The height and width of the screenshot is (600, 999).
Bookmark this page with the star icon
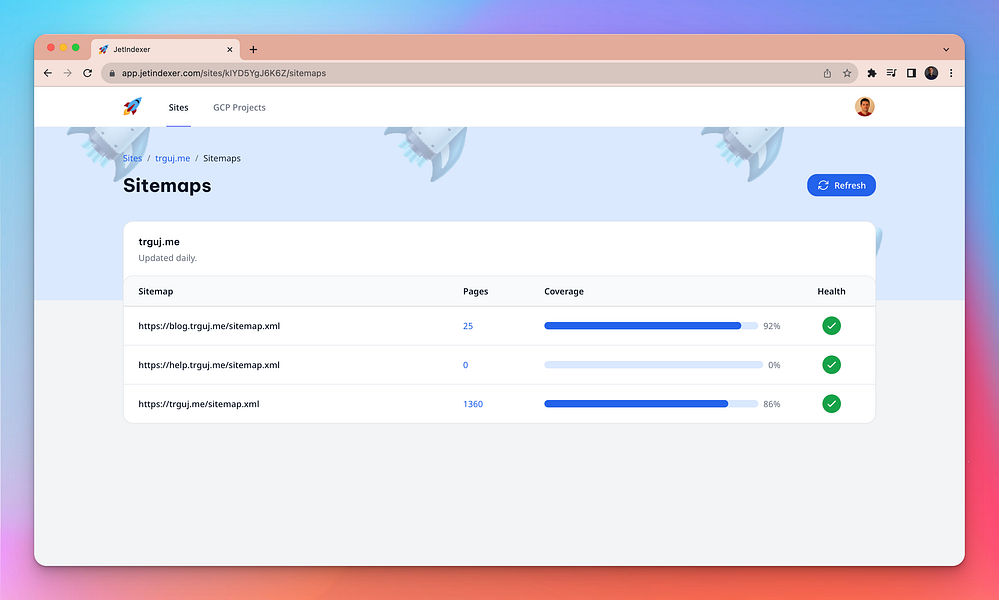[847, 73]
